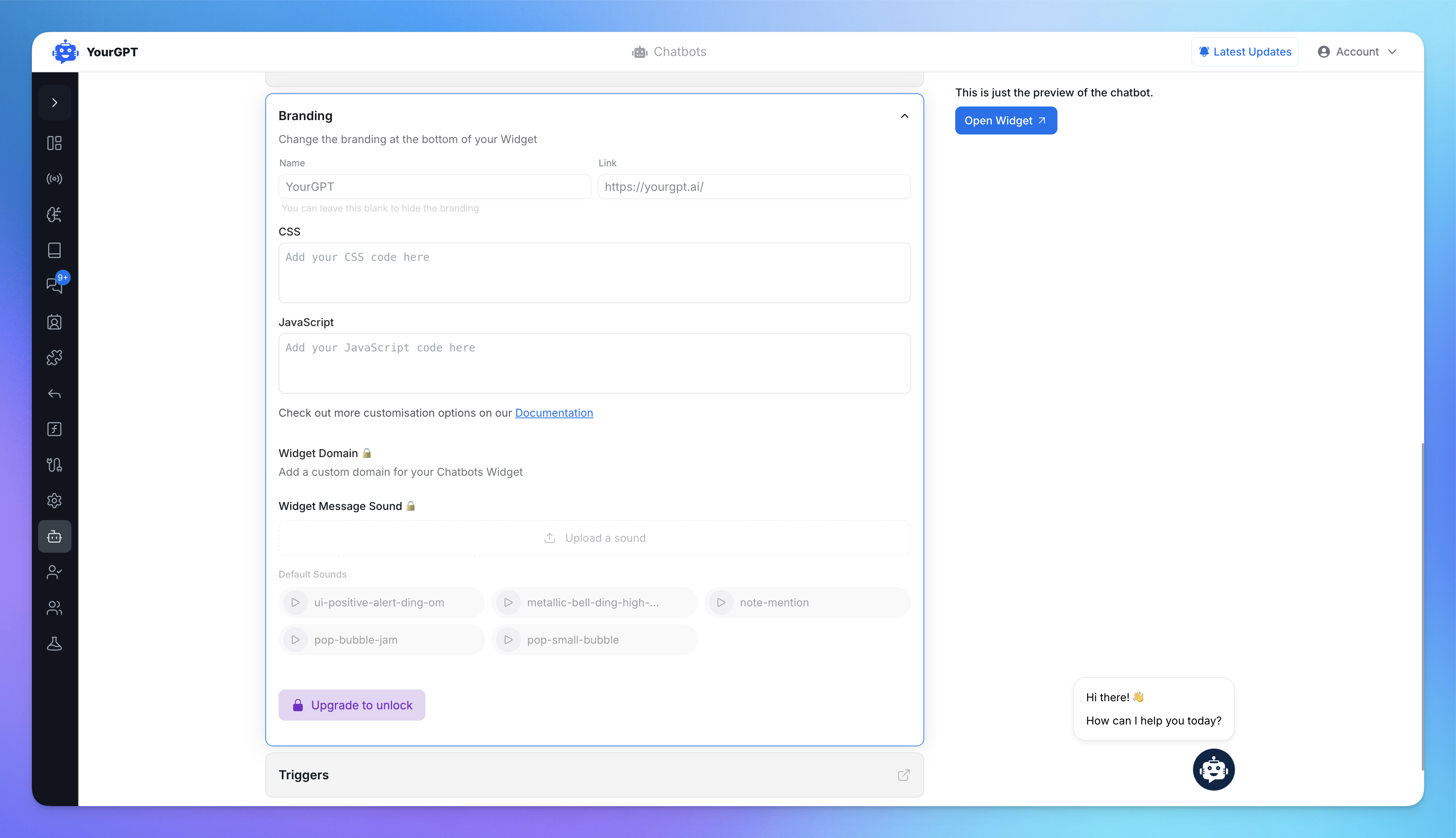The height and width of the screenshot is (838, 1456).
Task: Open the dashboard layout icon in sidebar
Action: point(55,143)
